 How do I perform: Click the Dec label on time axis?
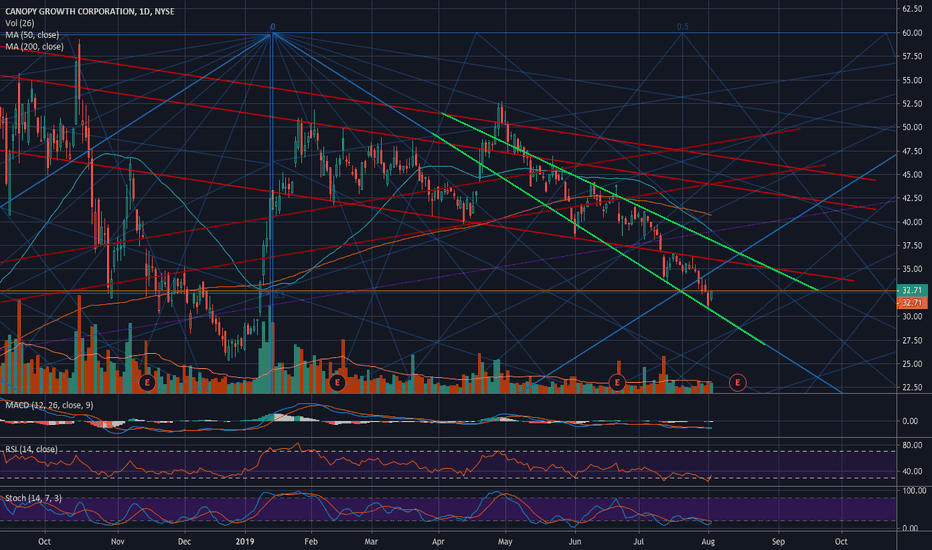[x=184, y=542]
